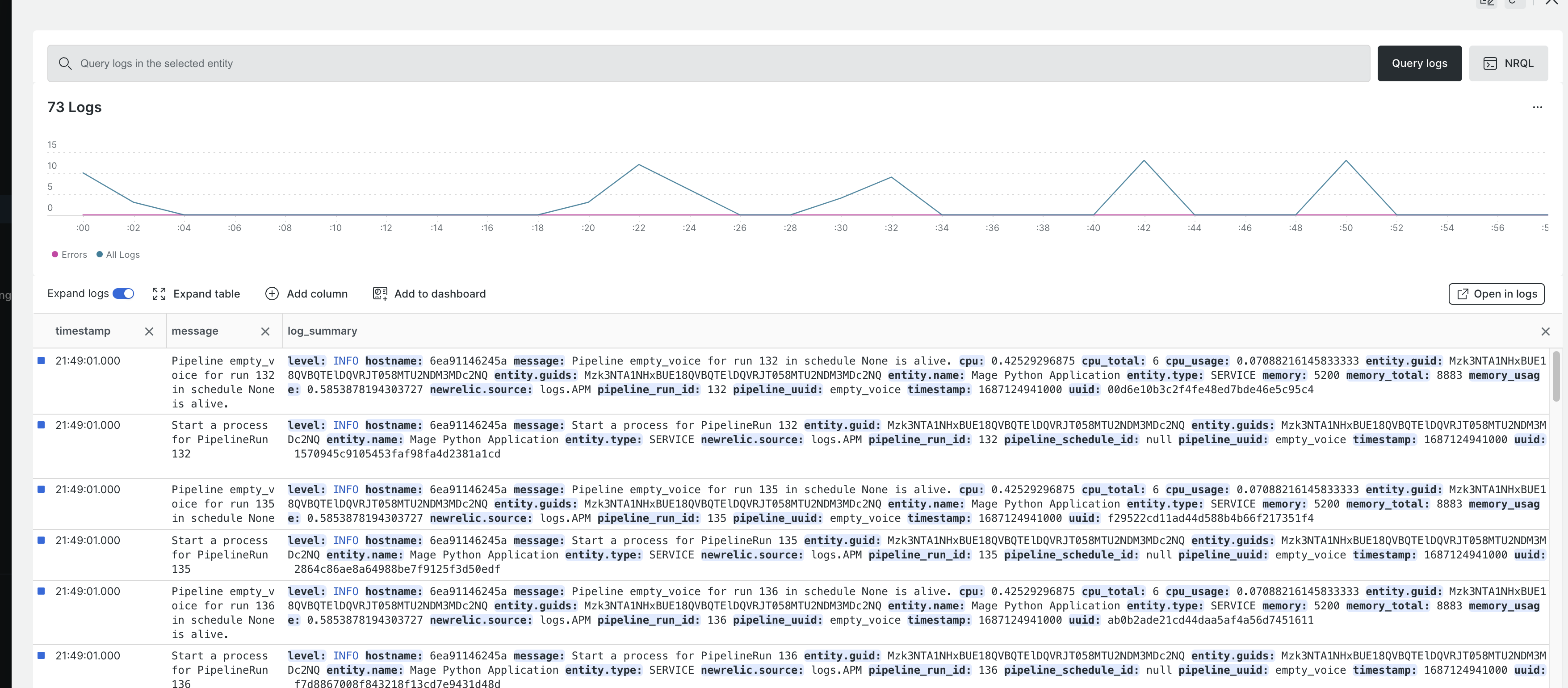Select blue marker of 'Start a process for PipelineRun 135' row

click(x=42, y=540)
